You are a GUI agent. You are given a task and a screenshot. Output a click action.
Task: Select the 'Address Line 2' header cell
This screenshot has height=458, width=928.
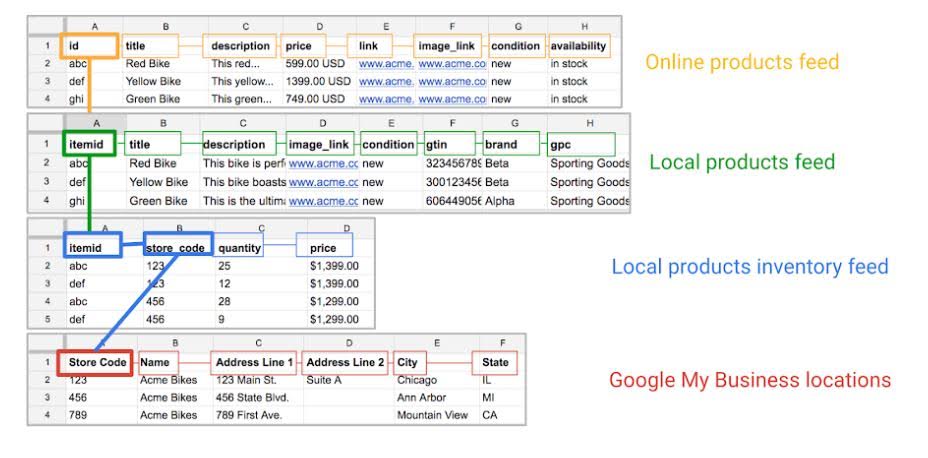coord(344,362)
